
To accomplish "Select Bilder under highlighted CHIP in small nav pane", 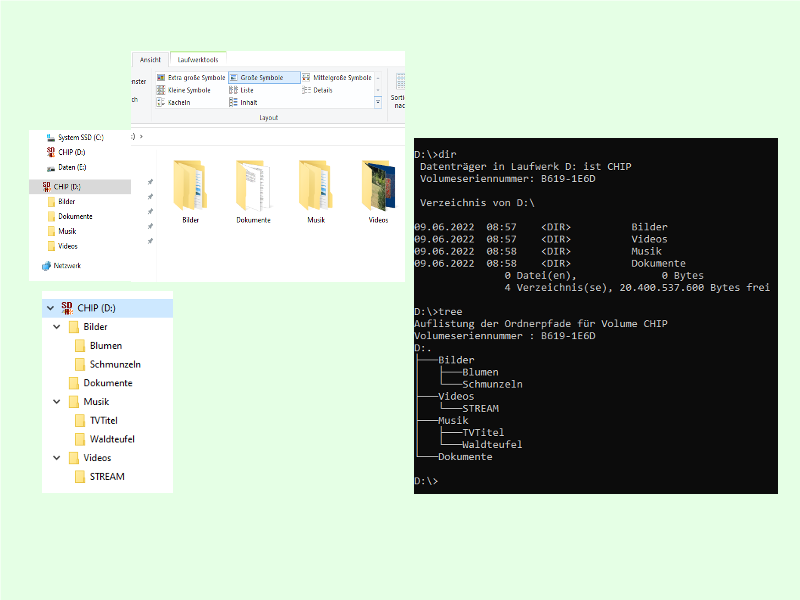I will tap(61, 202).
